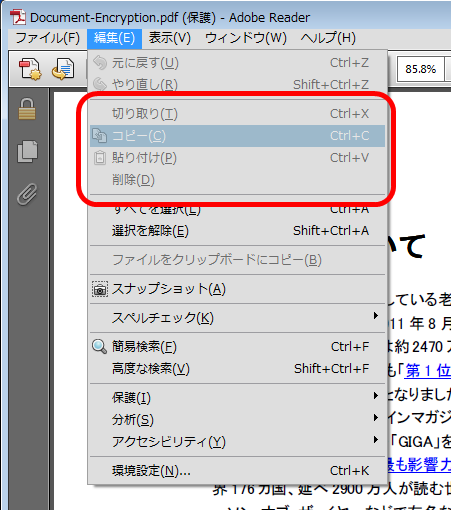Choose コピー(C) in the Edit menu
451x510 pixels.
click(237, 136)
